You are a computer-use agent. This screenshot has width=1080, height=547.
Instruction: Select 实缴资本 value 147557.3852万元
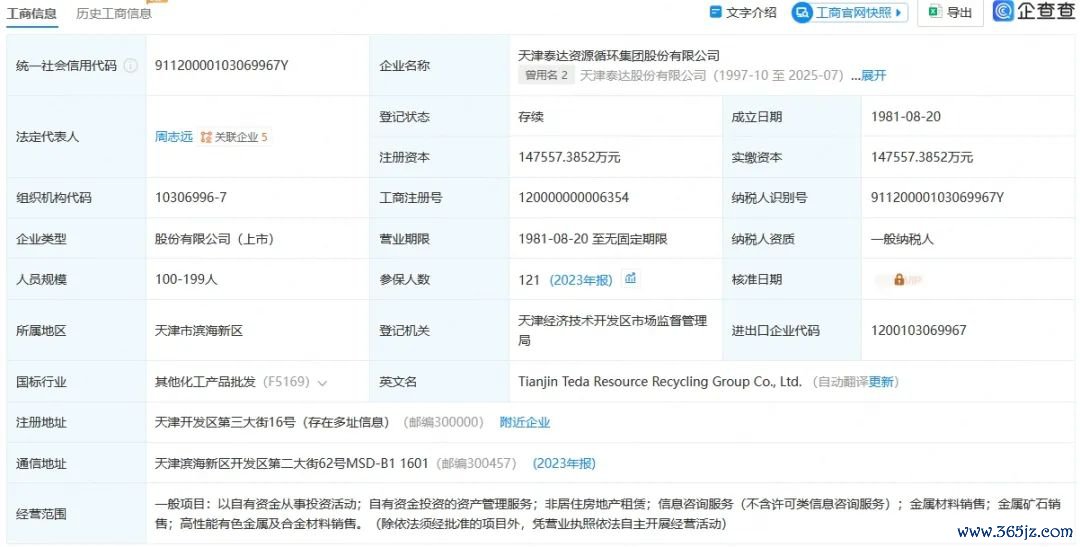(x=922, y=158)
